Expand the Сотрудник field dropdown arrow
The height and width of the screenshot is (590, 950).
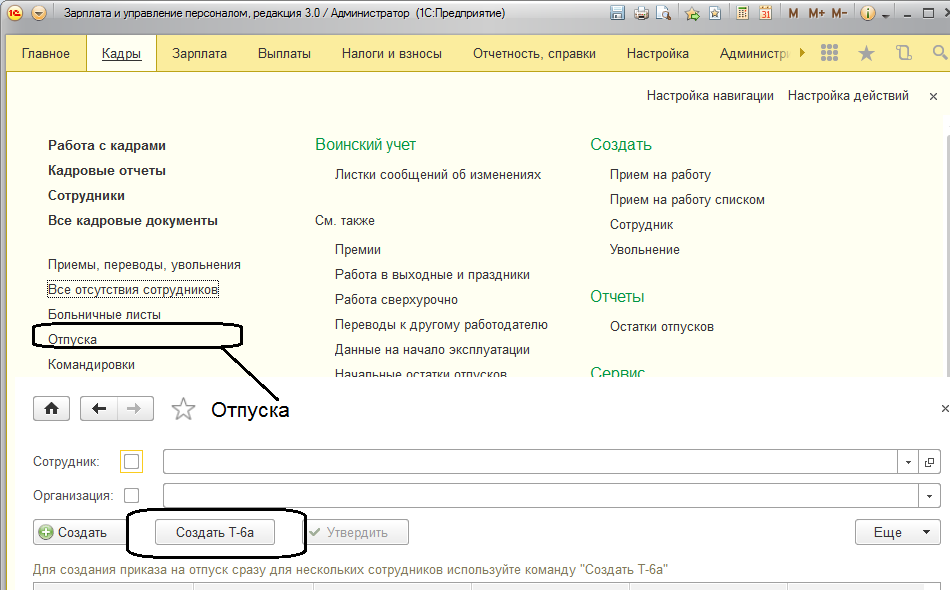pyautogui.click(x=908, y=462)
